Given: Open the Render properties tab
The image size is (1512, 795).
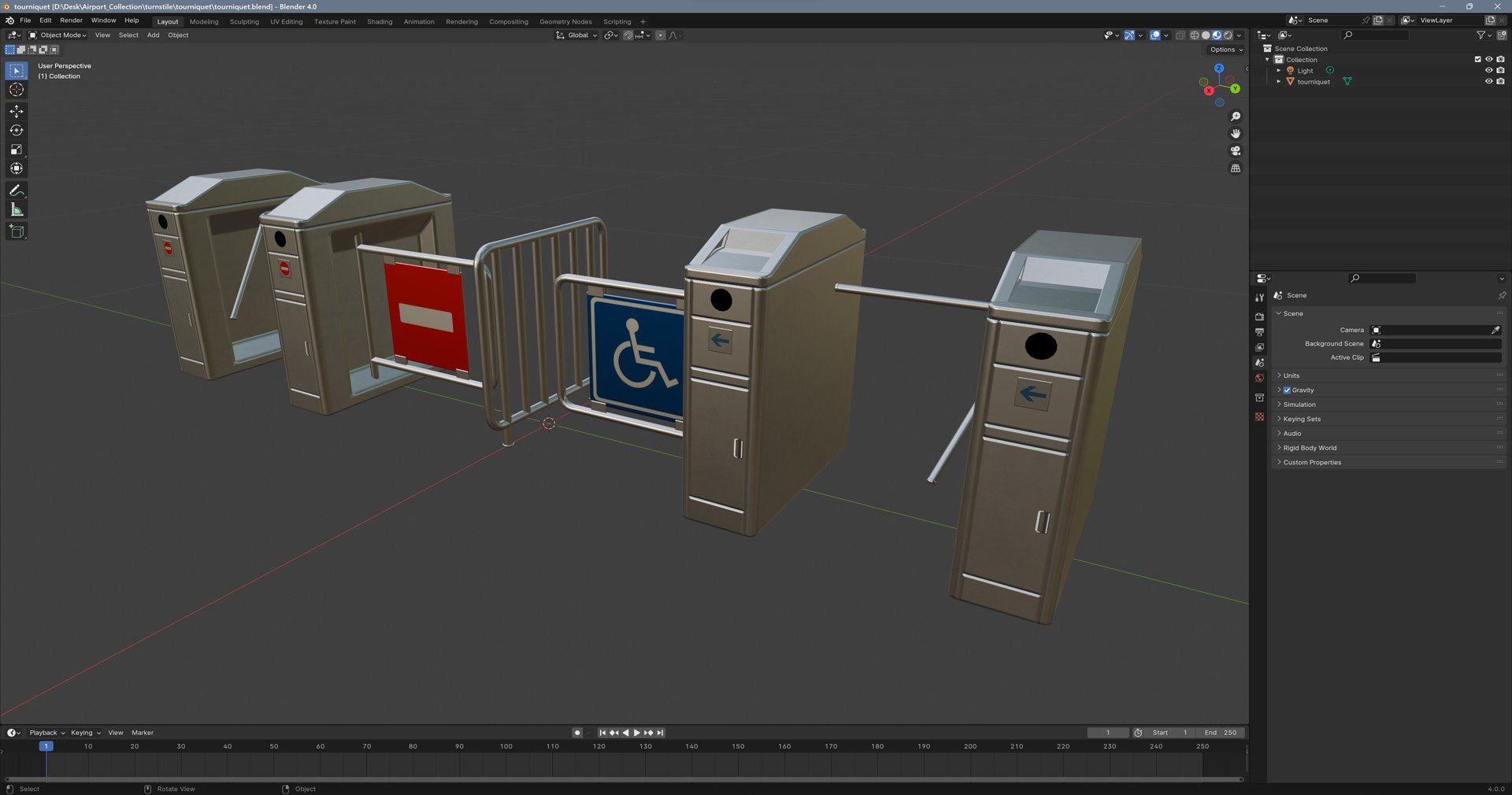Looking at the screenshot, I should 1259,316.
